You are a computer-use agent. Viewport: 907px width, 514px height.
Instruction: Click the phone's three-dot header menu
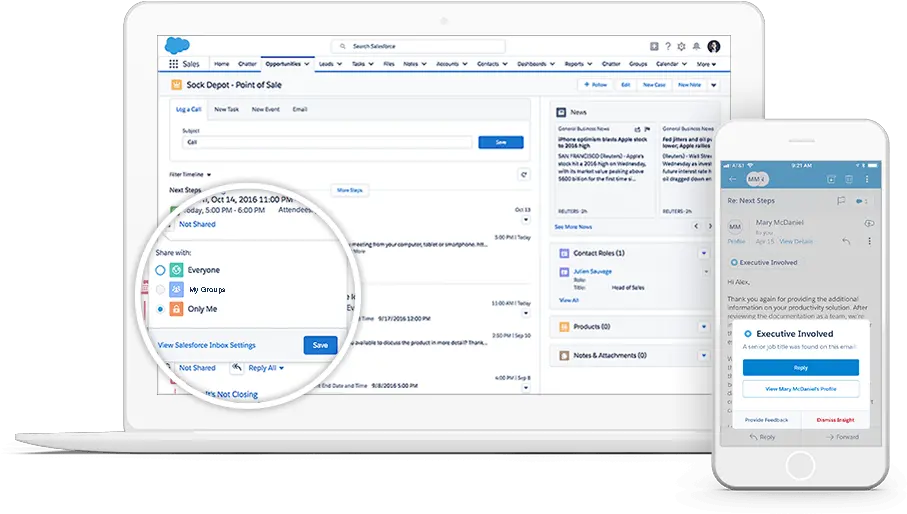[x=867, y=179]
